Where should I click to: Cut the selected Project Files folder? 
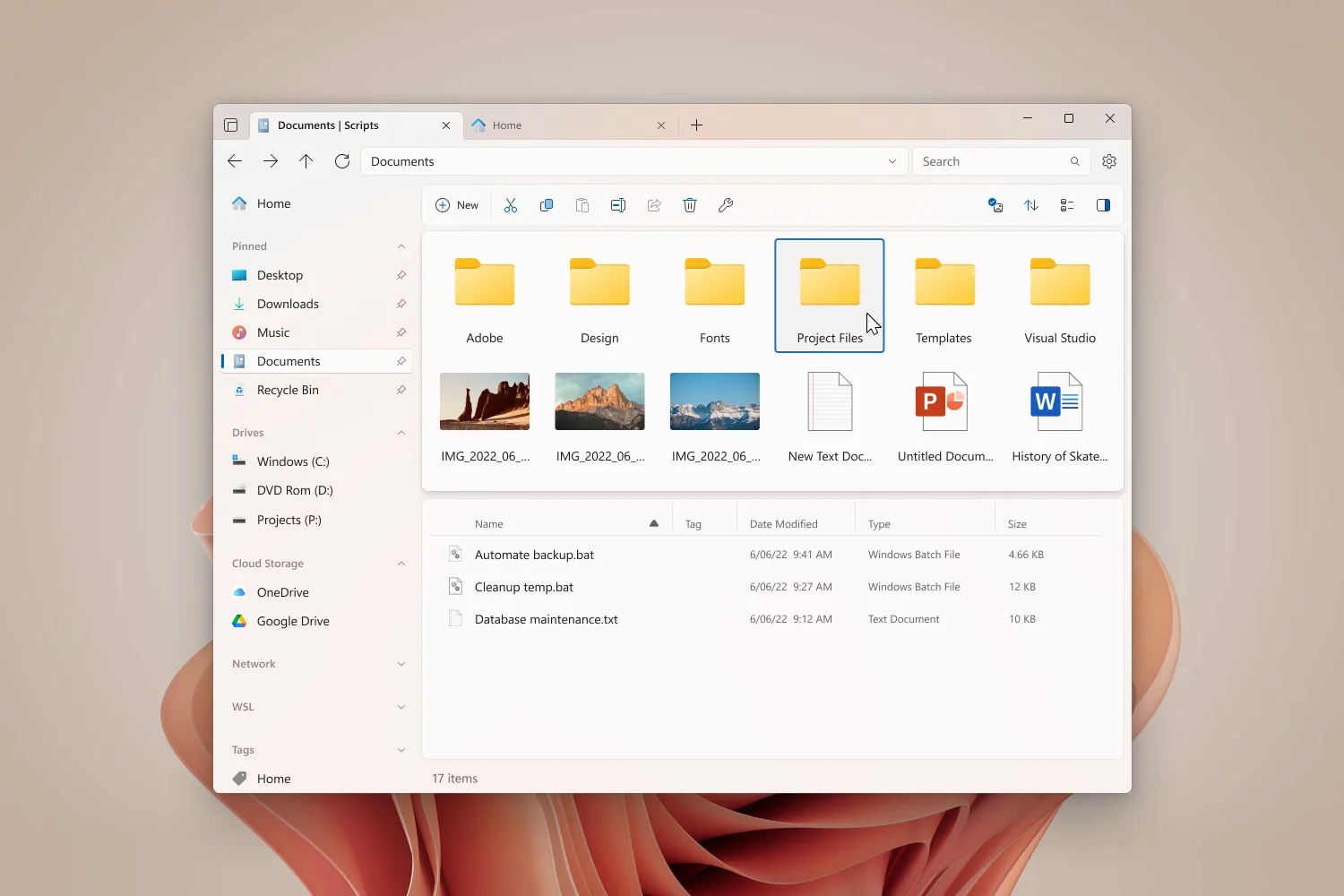(511, 205)
